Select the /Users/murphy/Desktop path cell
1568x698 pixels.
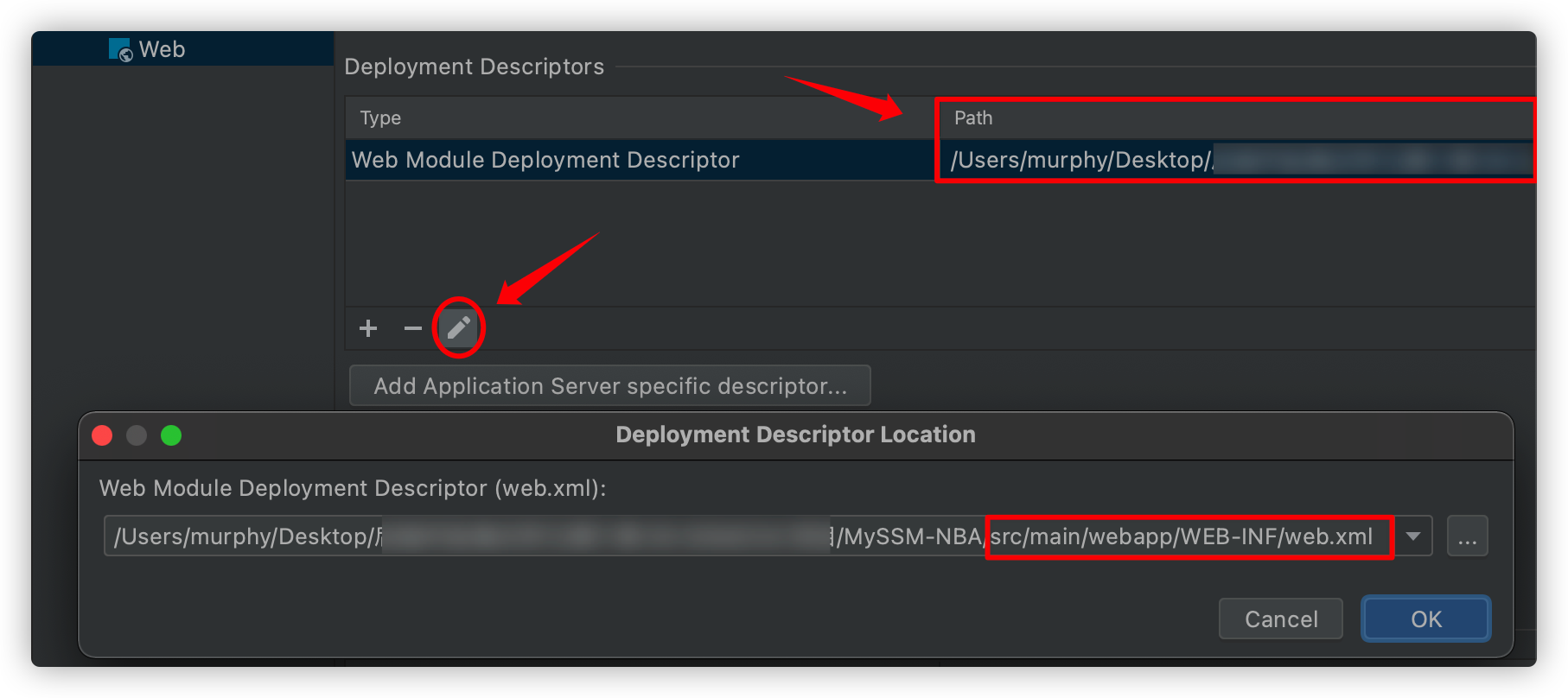(1236, 160)
